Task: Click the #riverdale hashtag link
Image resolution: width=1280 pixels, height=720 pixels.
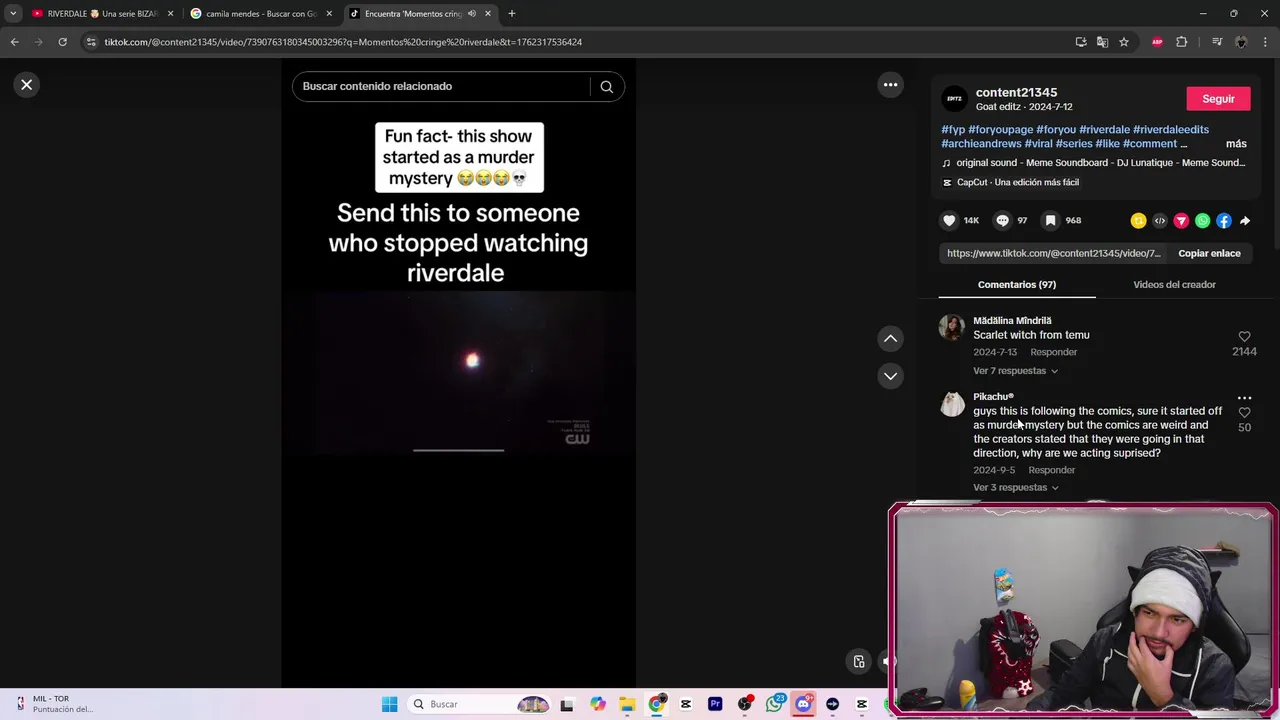Action: (1104, 130)
